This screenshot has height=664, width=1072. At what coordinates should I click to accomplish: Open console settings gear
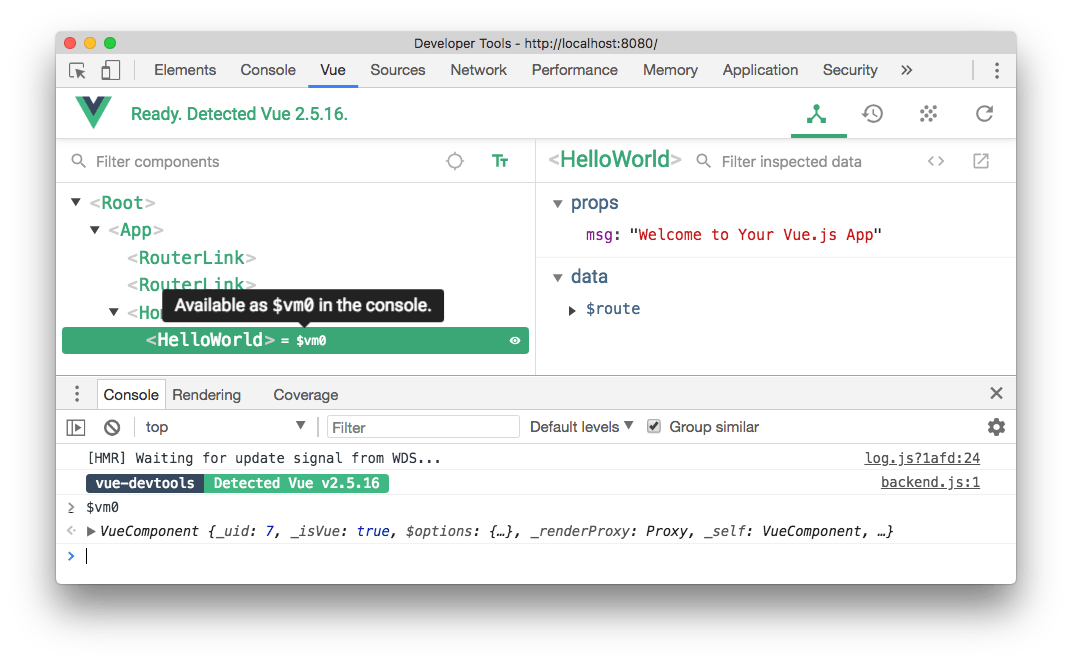[x=996, y=427]
